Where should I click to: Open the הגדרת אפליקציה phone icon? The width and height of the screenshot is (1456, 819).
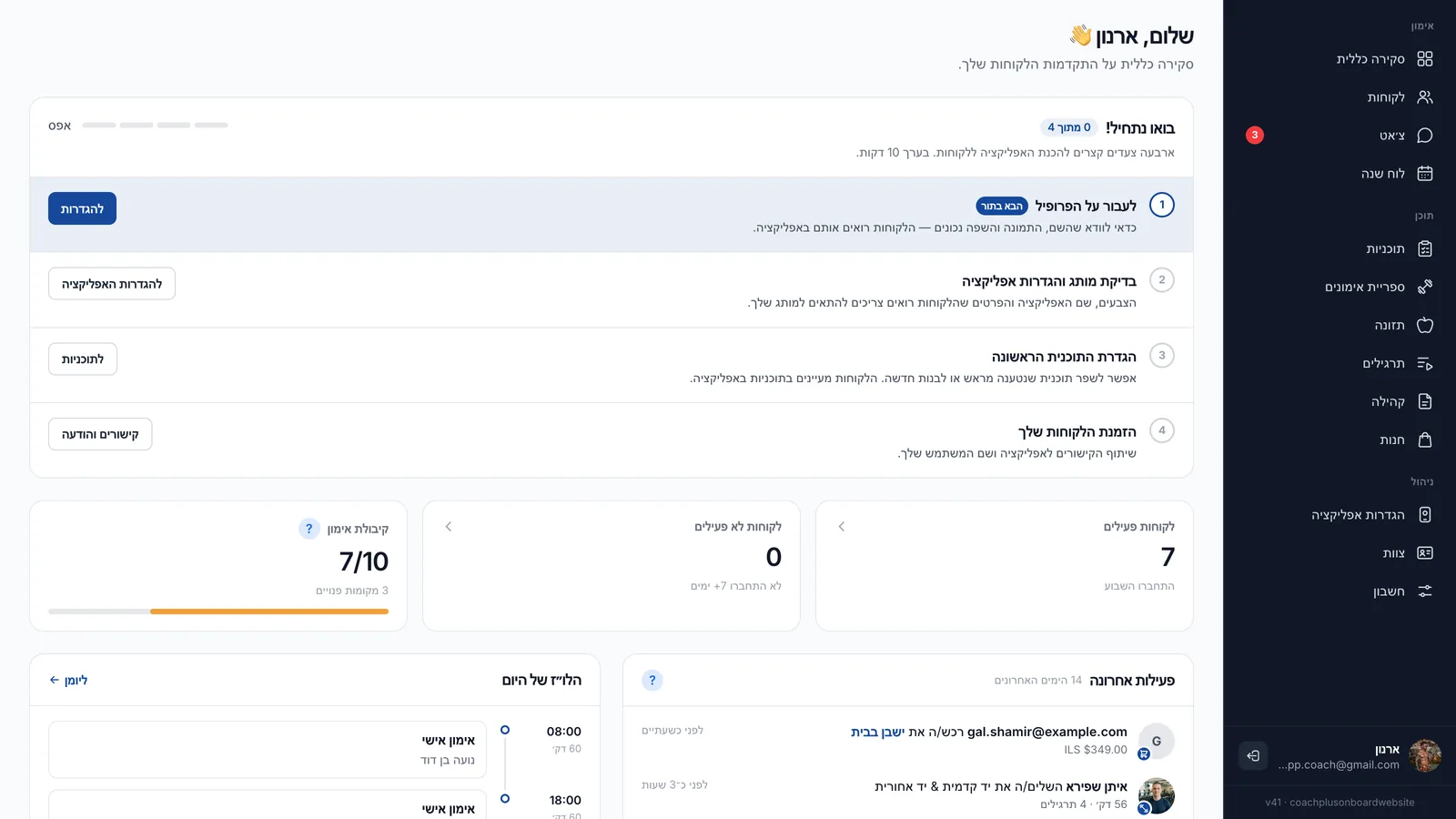pyautogui.click(x=1425, y=515)
